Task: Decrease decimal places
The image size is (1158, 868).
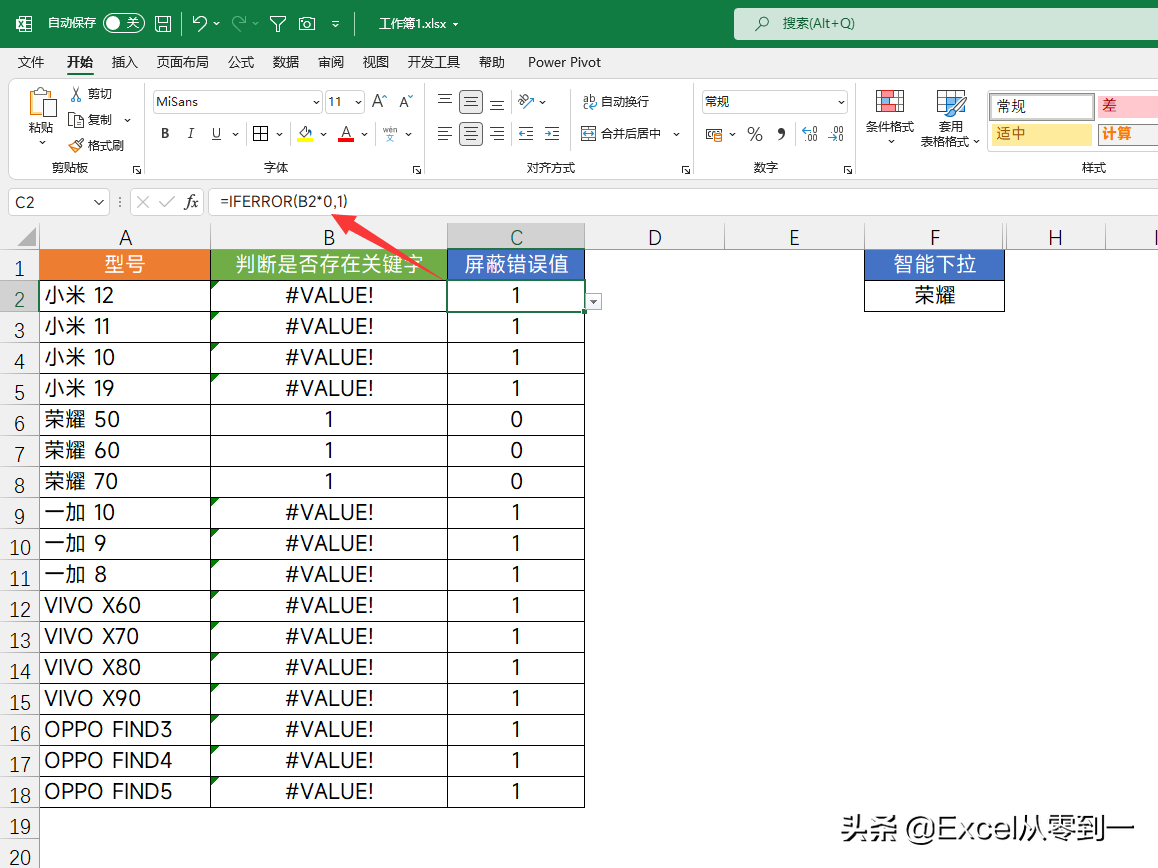Action: [x=836, y=134]
